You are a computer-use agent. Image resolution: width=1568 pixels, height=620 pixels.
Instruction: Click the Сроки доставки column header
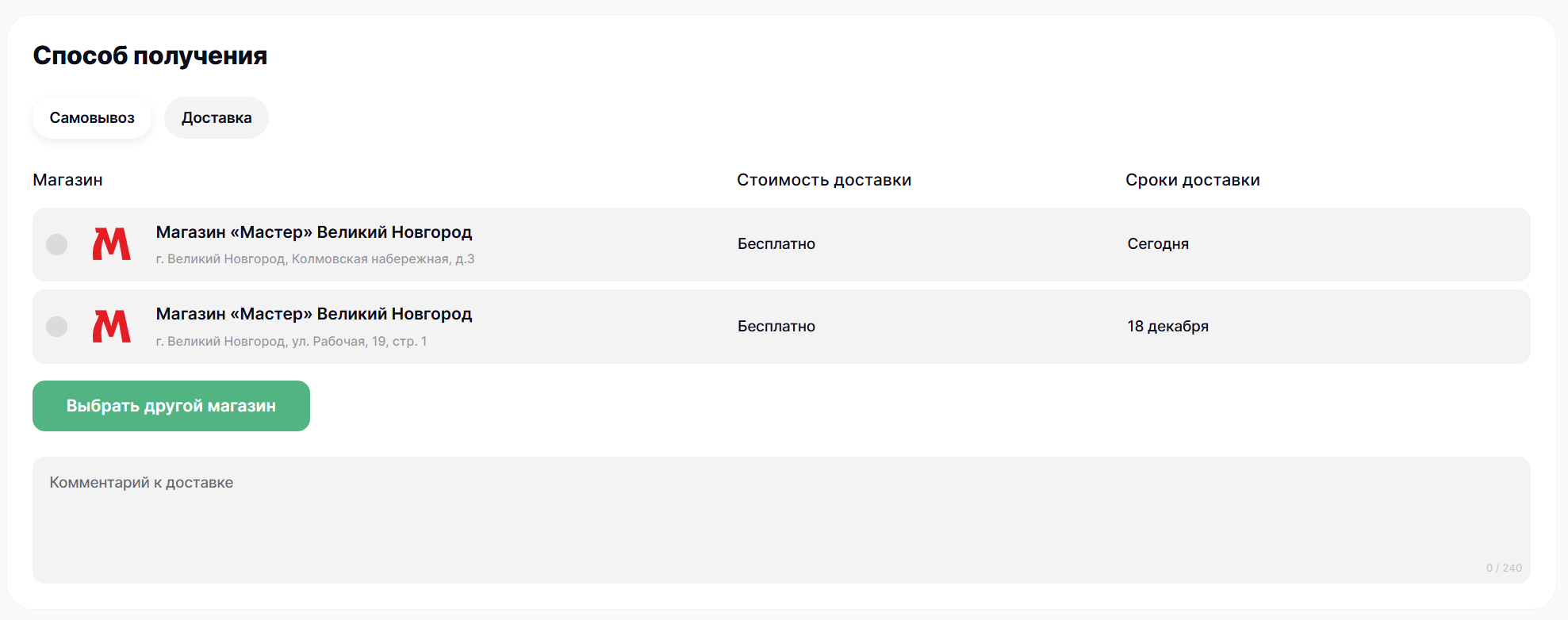click(1192, 180)
